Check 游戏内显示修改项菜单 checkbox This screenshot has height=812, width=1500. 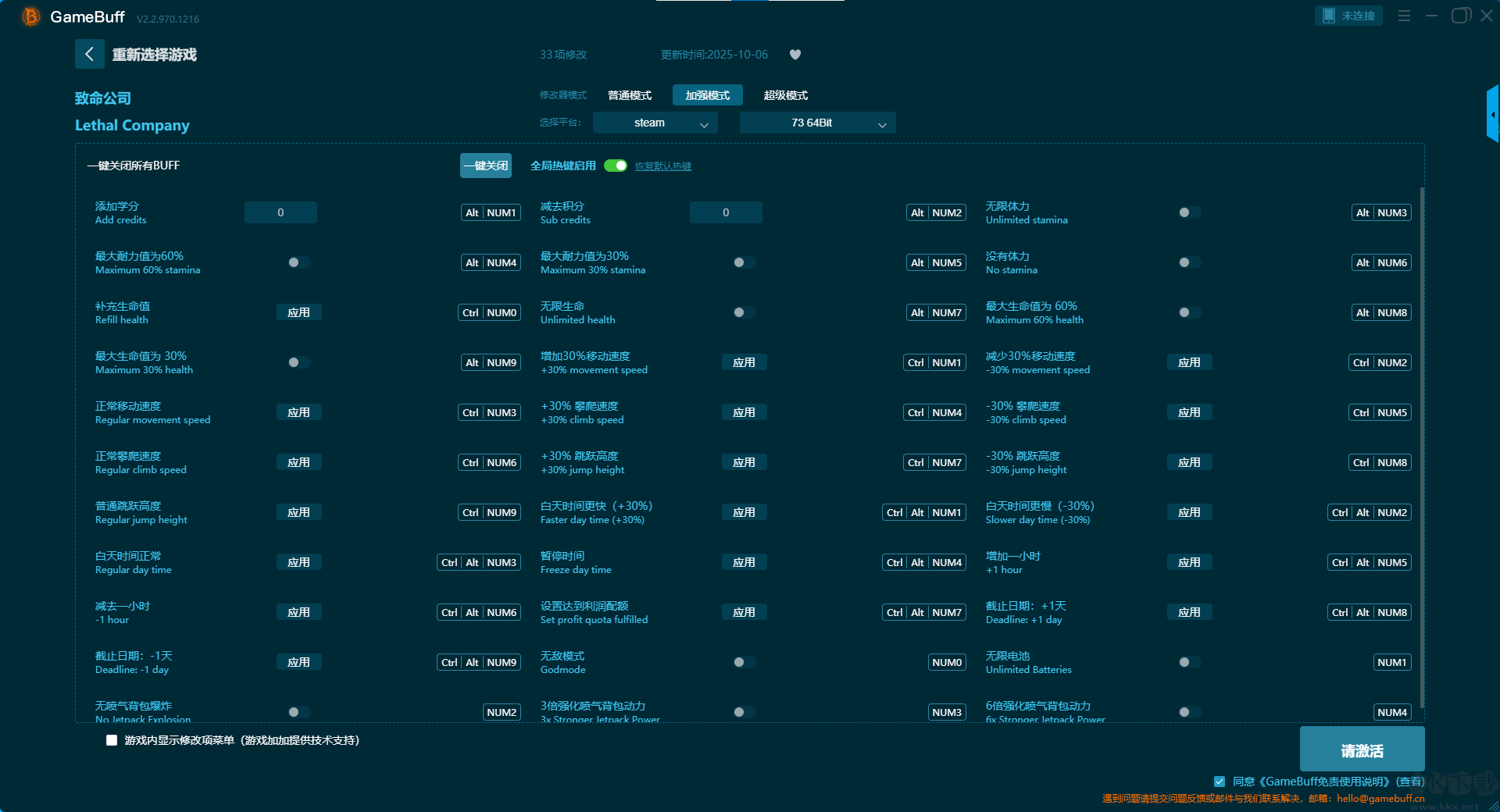click(x=112, y=740)
